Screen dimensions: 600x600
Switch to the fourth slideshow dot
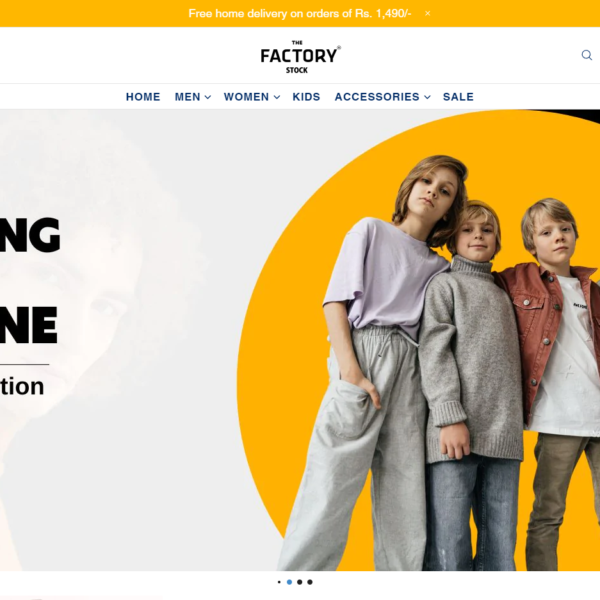click(x=310, y=582)
